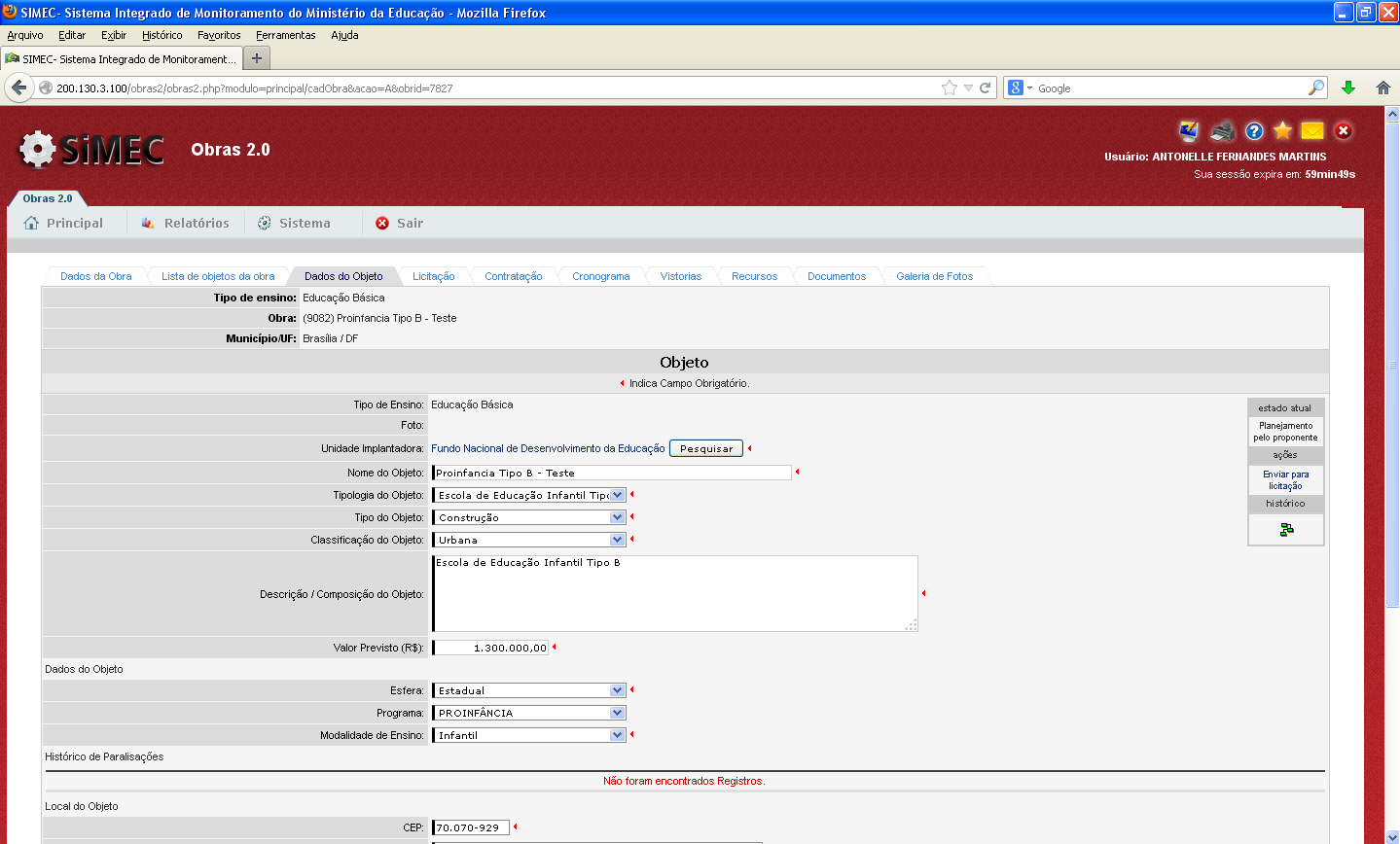
Task: Click Sair to log out
Action: tap(410, 223)
